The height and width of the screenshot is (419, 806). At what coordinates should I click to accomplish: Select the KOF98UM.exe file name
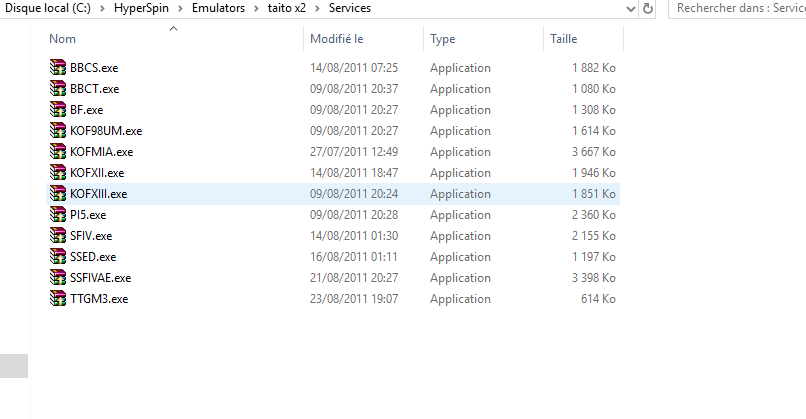(106, 131)
